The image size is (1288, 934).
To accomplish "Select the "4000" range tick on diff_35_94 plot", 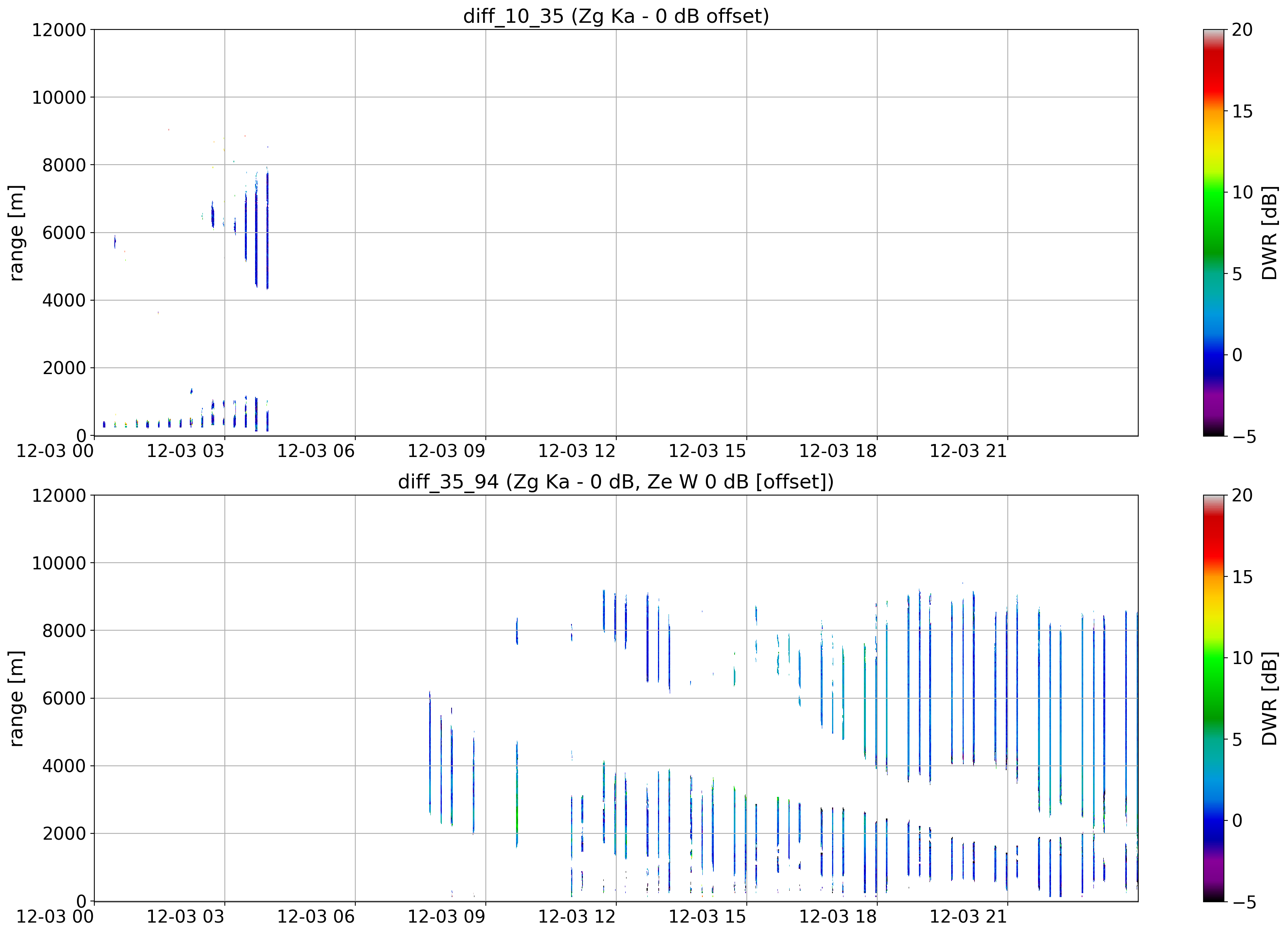I will pyautogui.click(x=64, y=766).
